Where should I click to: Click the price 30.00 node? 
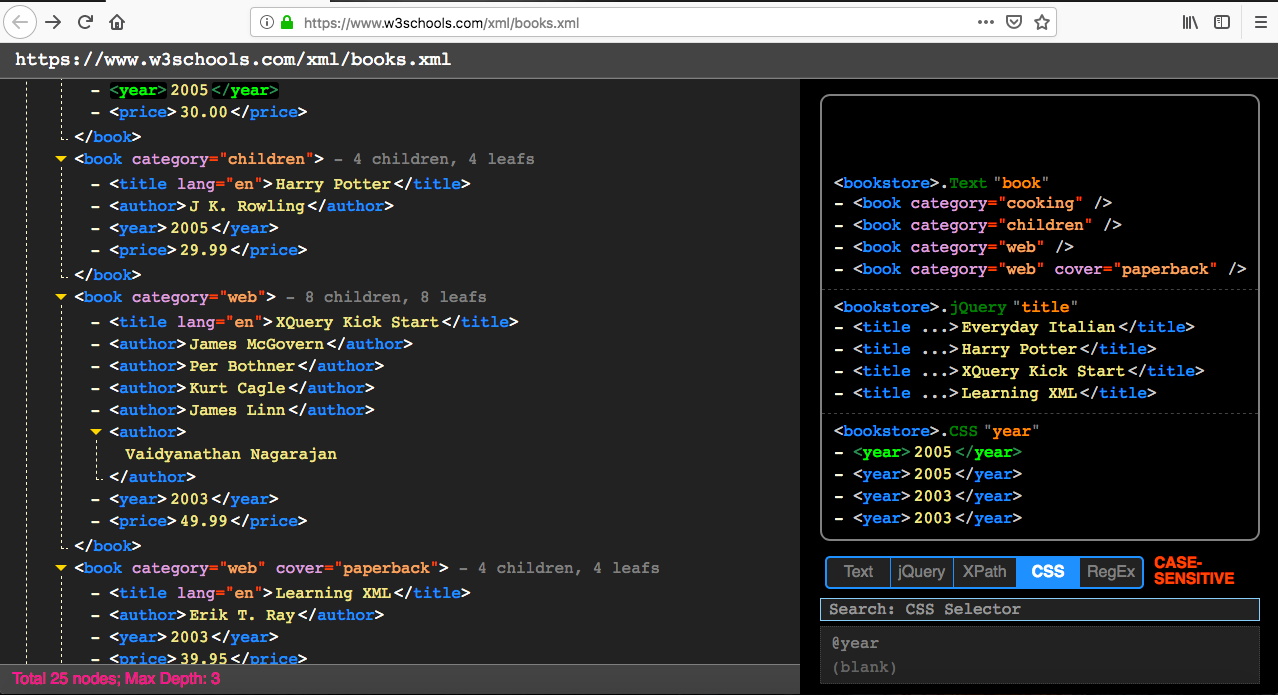[208, 112]
